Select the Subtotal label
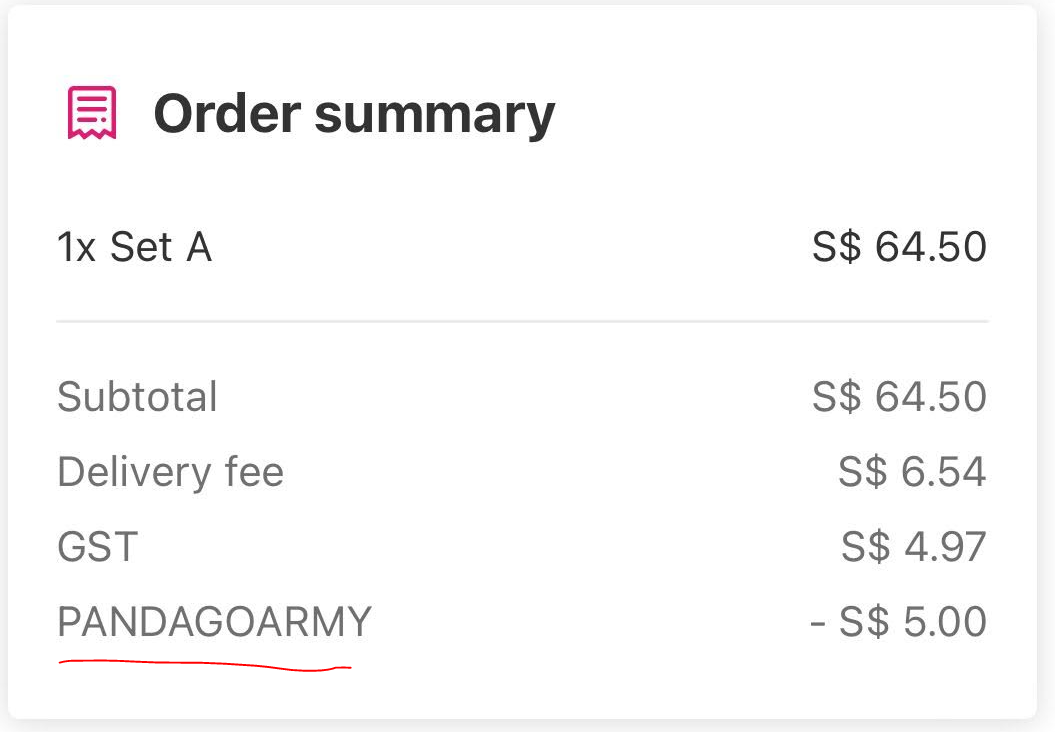The width and height of the screenshot is (1055, 732). (137, 396)
